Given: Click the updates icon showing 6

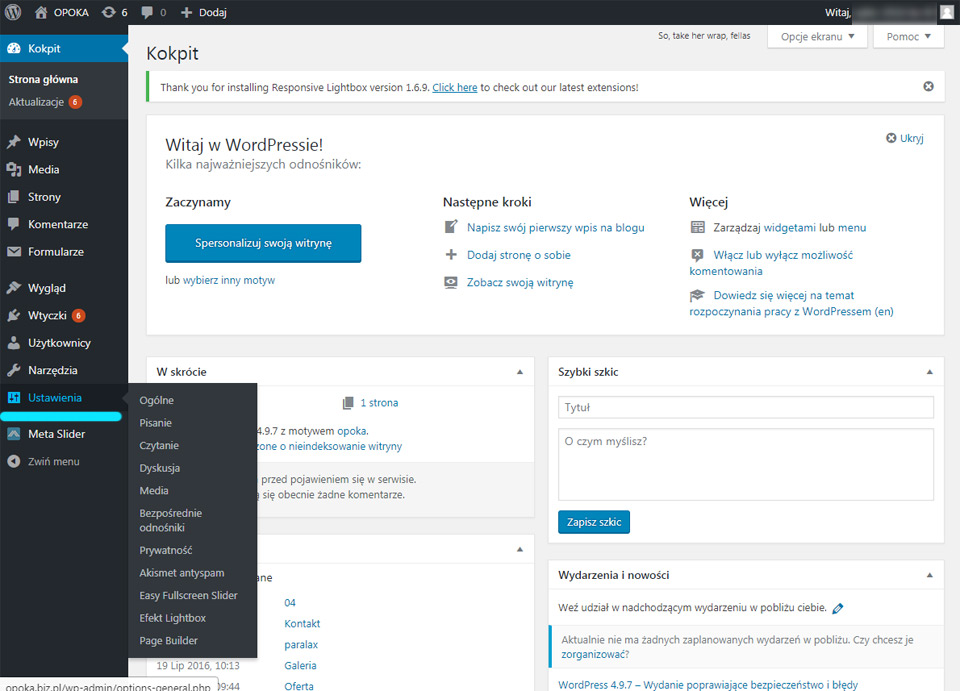Looking at the screenshot, I should click(108, 12).
